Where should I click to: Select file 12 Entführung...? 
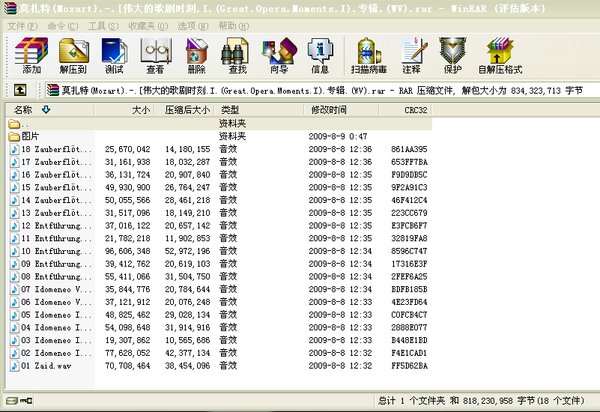tap(57, 226)
